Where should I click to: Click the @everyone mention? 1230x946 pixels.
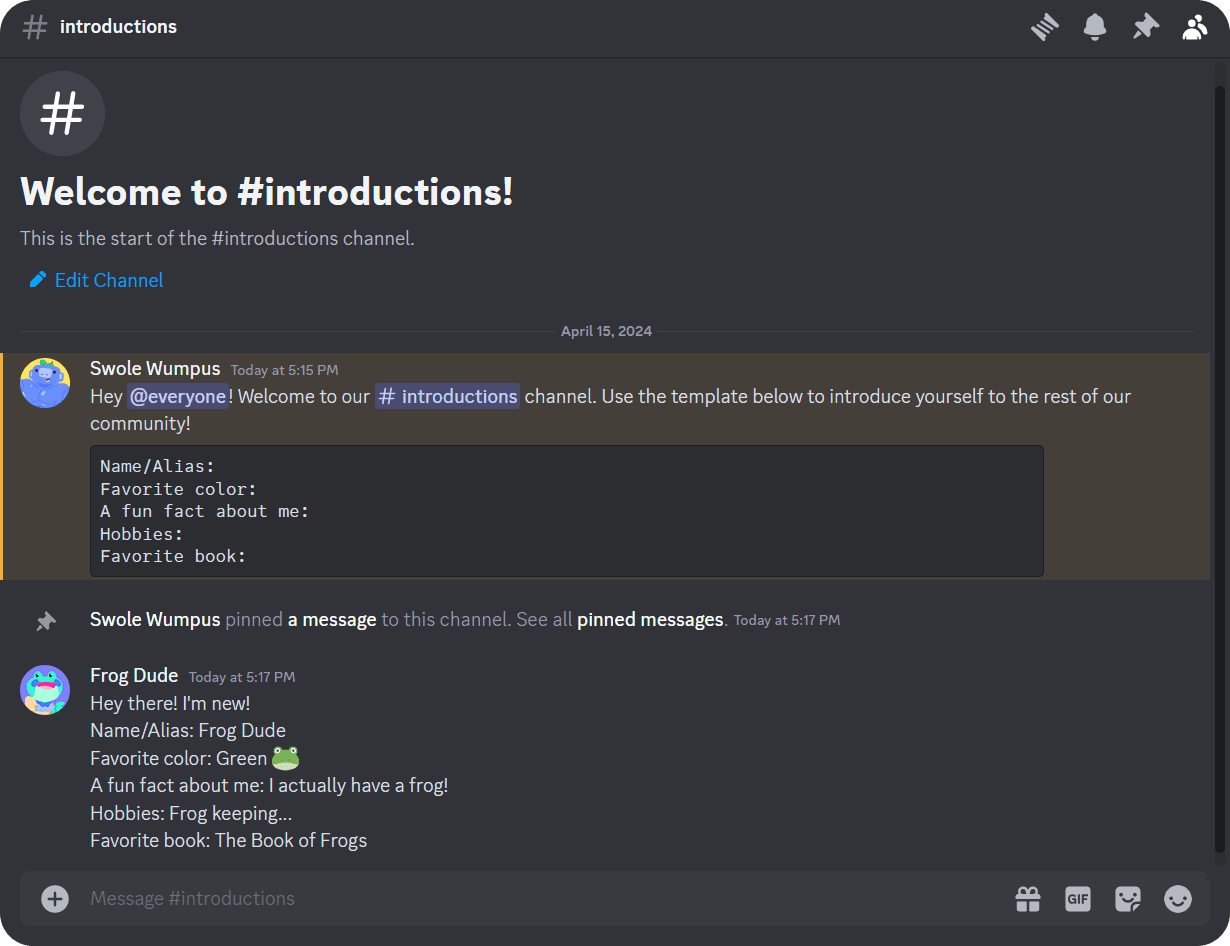pos(178,396)
